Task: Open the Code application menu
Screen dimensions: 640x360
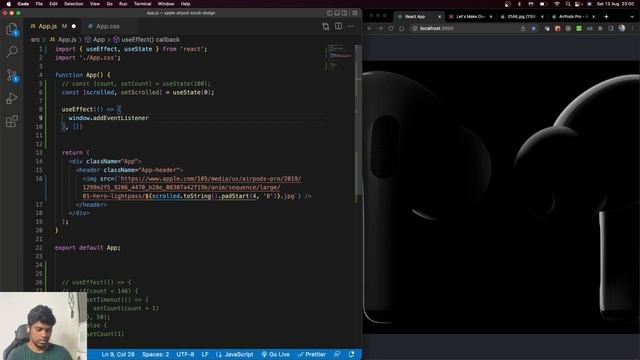Action: point(23,4)
